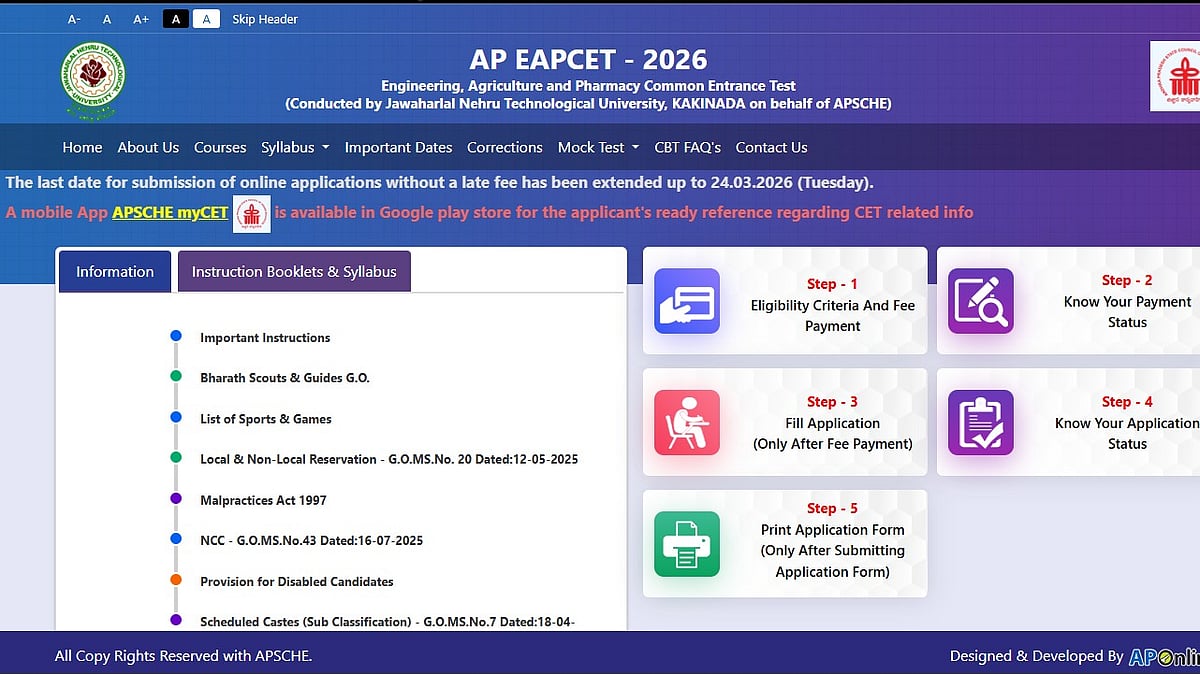
Task: Click the Step 1 fee payment card icon
Action: click(686, 301)
